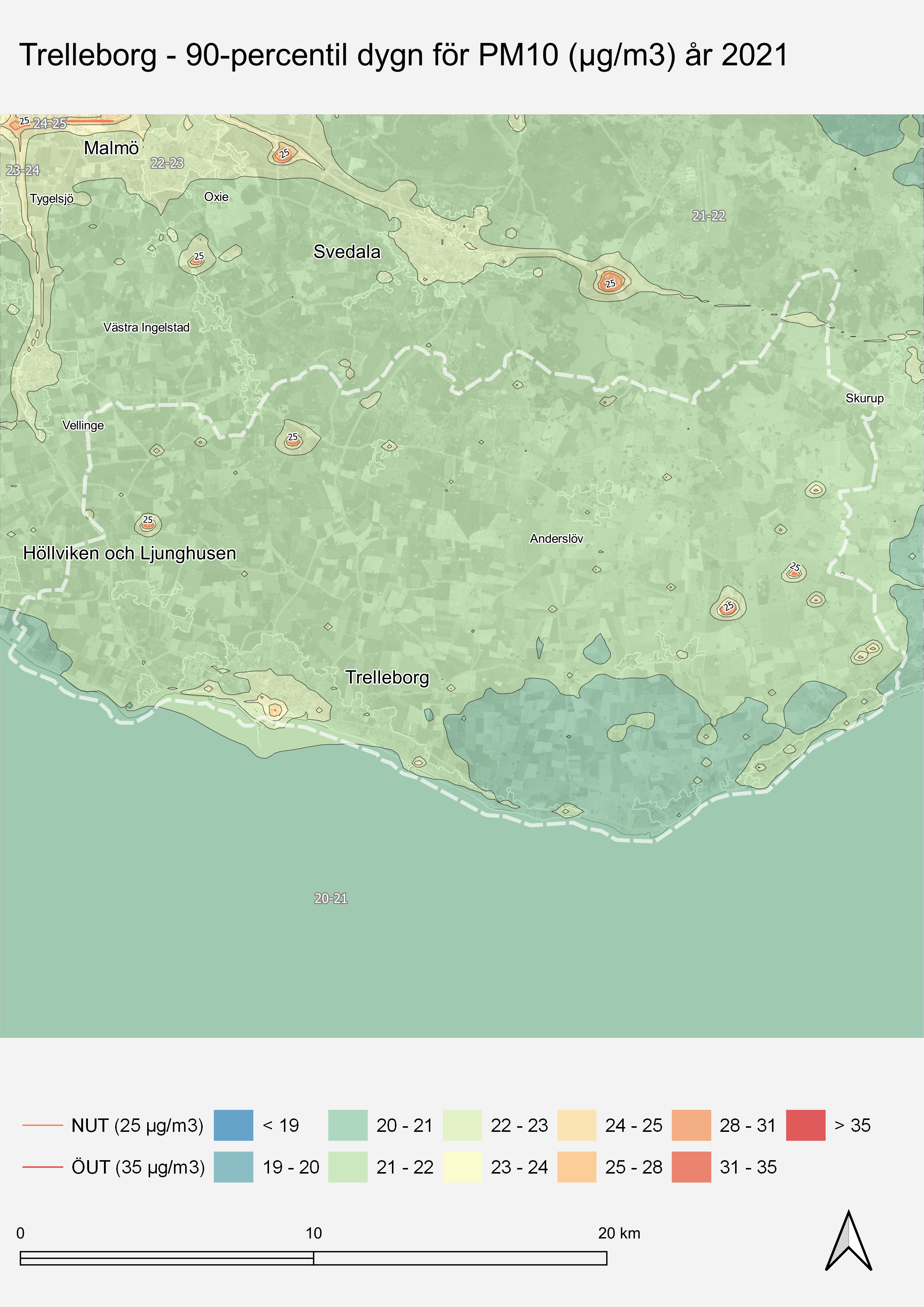Click the 25 hotspot east of Svedala
Viewport: 924px width, 1307px height.
coord(611,282)
